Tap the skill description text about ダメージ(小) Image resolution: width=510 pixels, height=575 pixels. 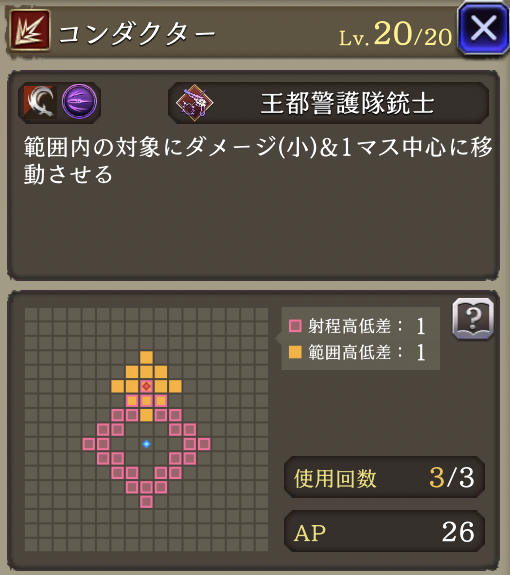point(258,160)
